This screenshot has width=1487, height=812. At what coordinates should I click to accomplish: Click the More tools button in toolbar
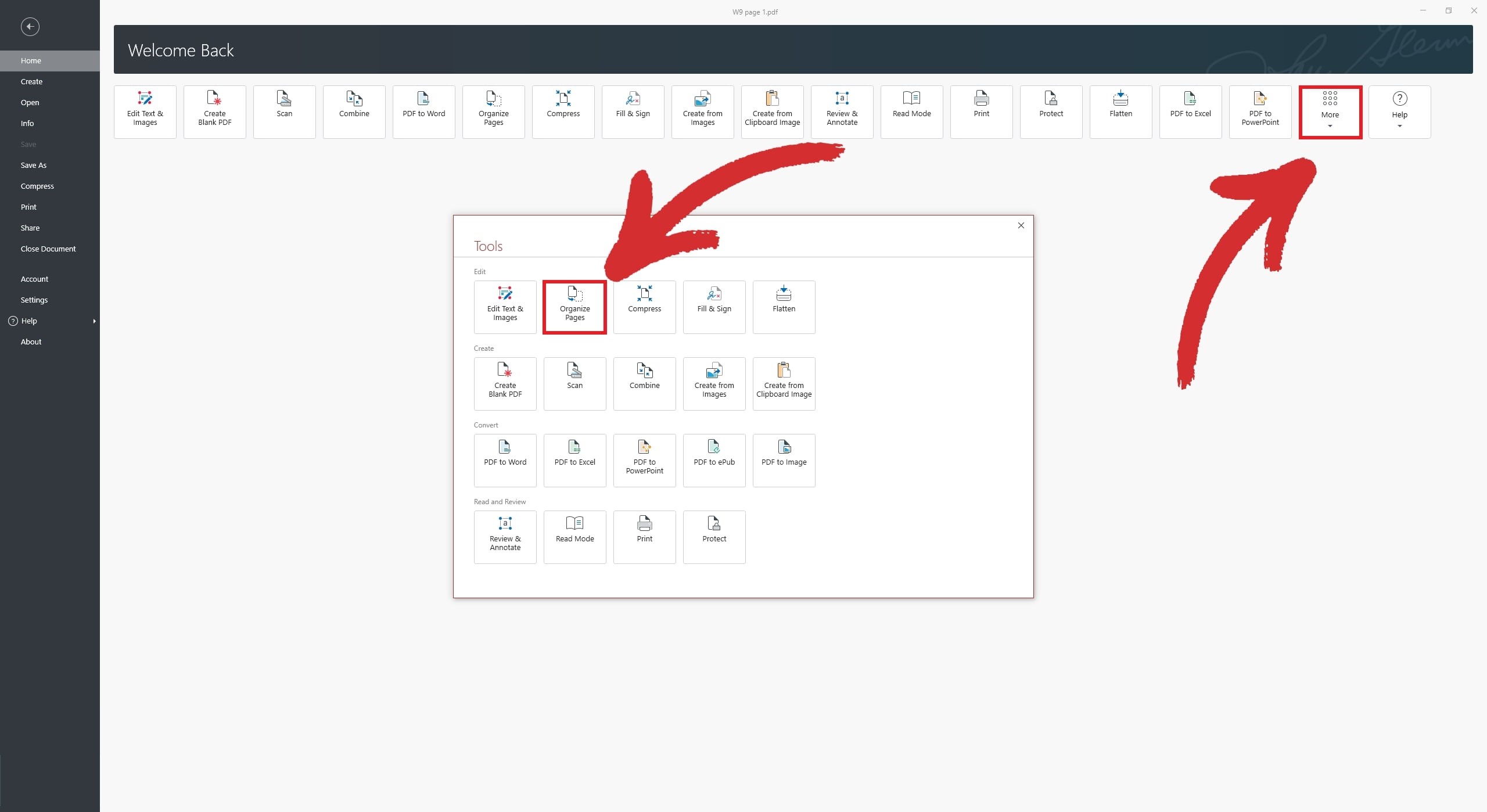tap(1330, 111)
